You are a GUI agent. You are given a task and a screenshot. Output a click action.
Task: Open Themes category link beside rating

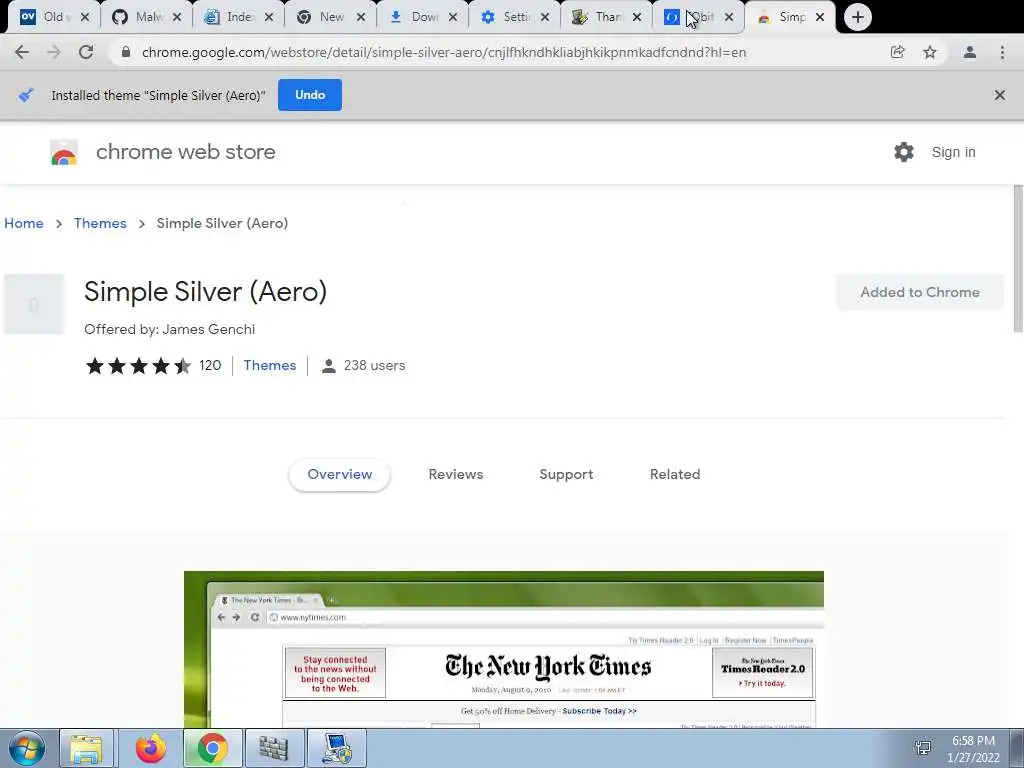point(270,366)
